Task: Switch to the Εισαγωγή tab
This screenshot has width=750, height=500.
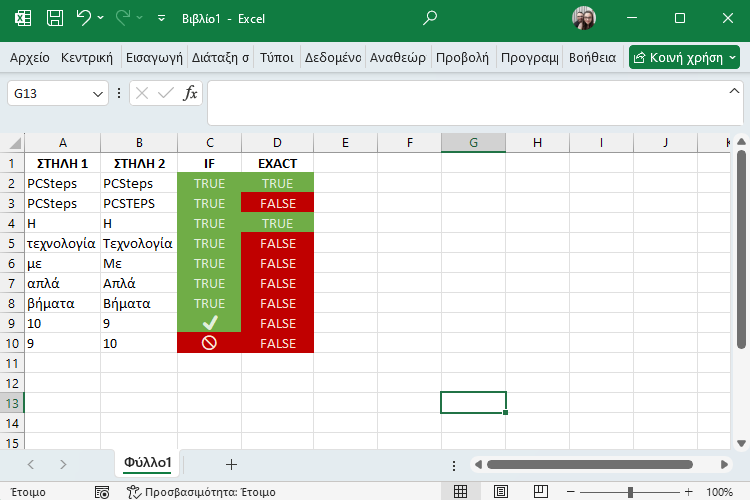Action: click(154, 58)
